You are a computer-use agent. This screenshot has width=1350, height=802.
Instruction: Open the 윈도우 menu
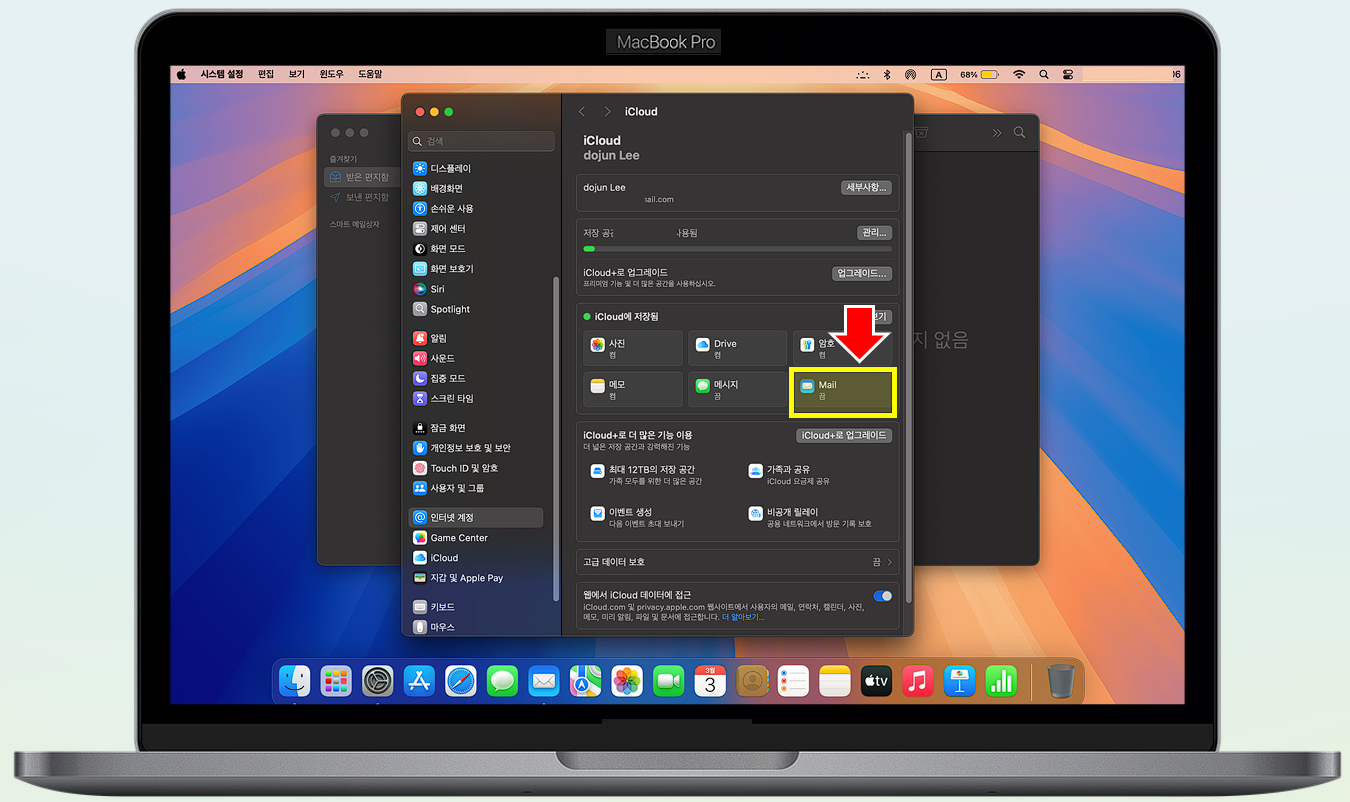[x=332, y=74]
